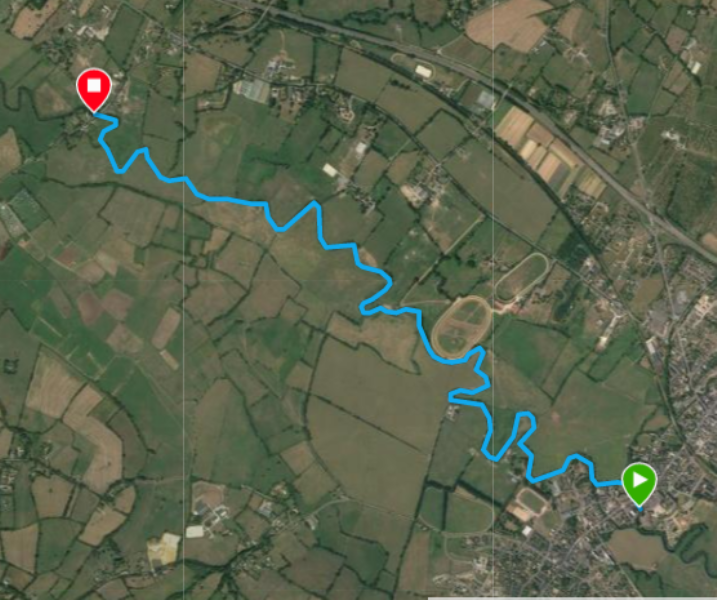The height and width of the screenshot is (600, 717).
Task: Click the green route start marker
Action: pyautogui.click(x=639, y=484)
